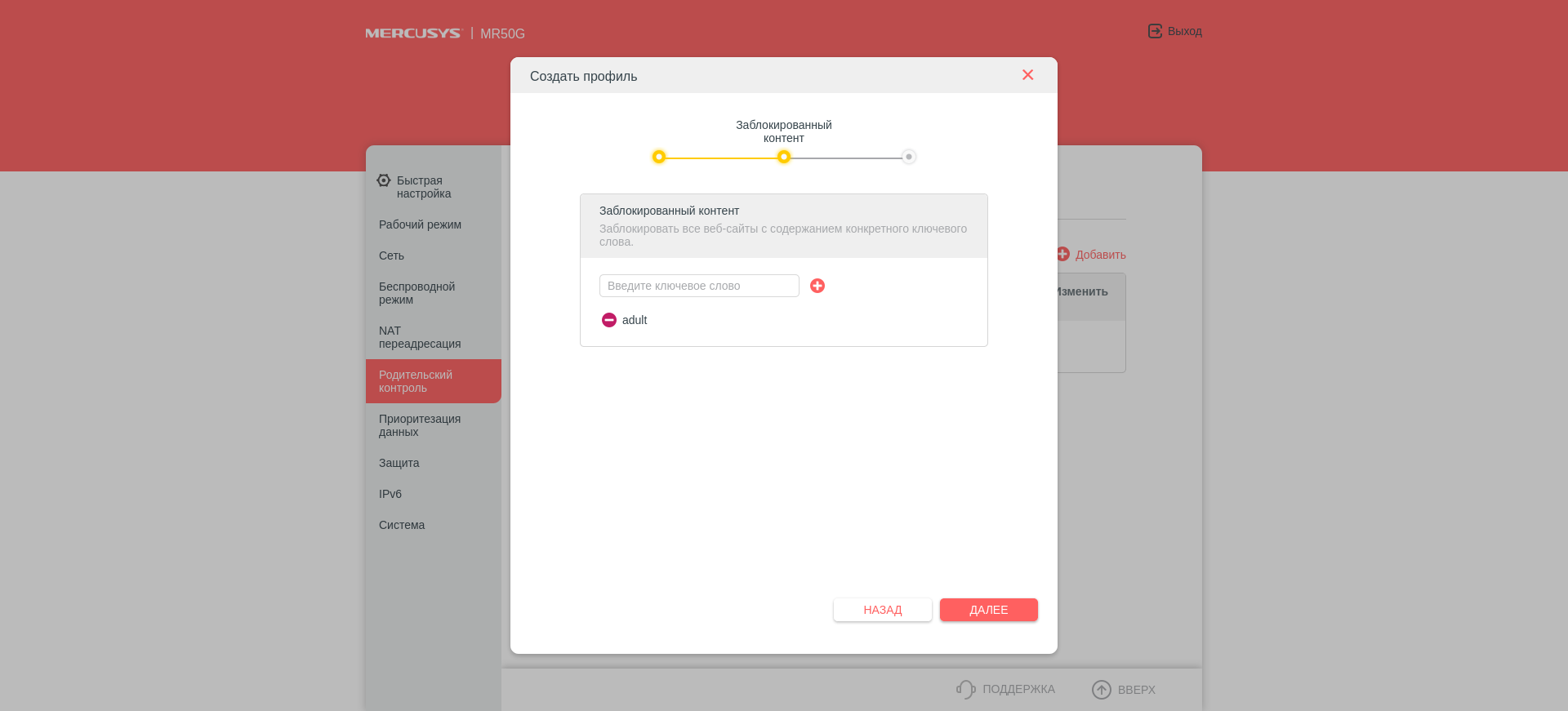Click the Добавить plus icon
The image size is (1568, 711).
(1062, 254)
